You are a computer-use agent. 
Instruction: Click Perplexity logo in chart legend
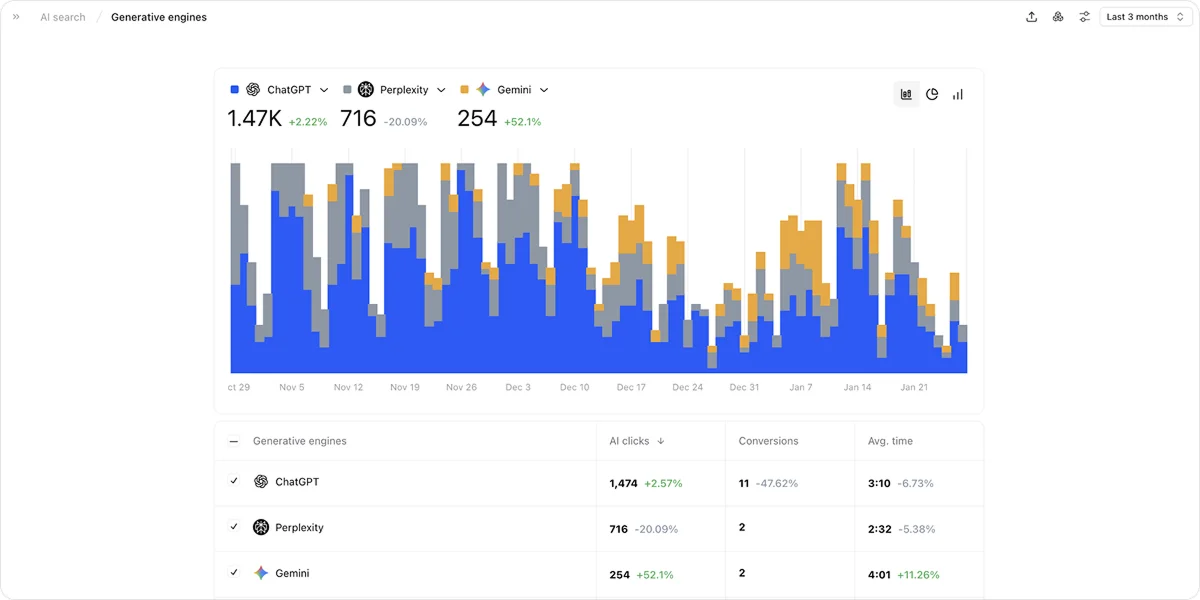pos(366,90)
